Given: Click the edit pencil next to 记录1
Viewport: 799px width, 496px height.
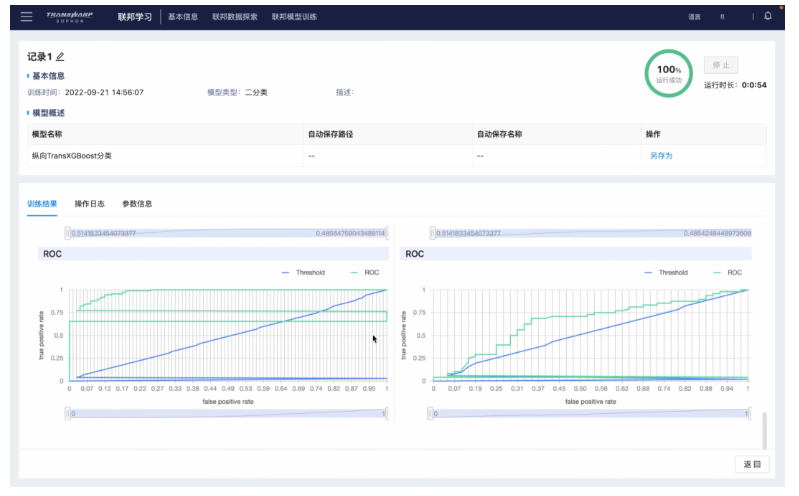Looking at the screenshot, I should click(x=60, y=57).
